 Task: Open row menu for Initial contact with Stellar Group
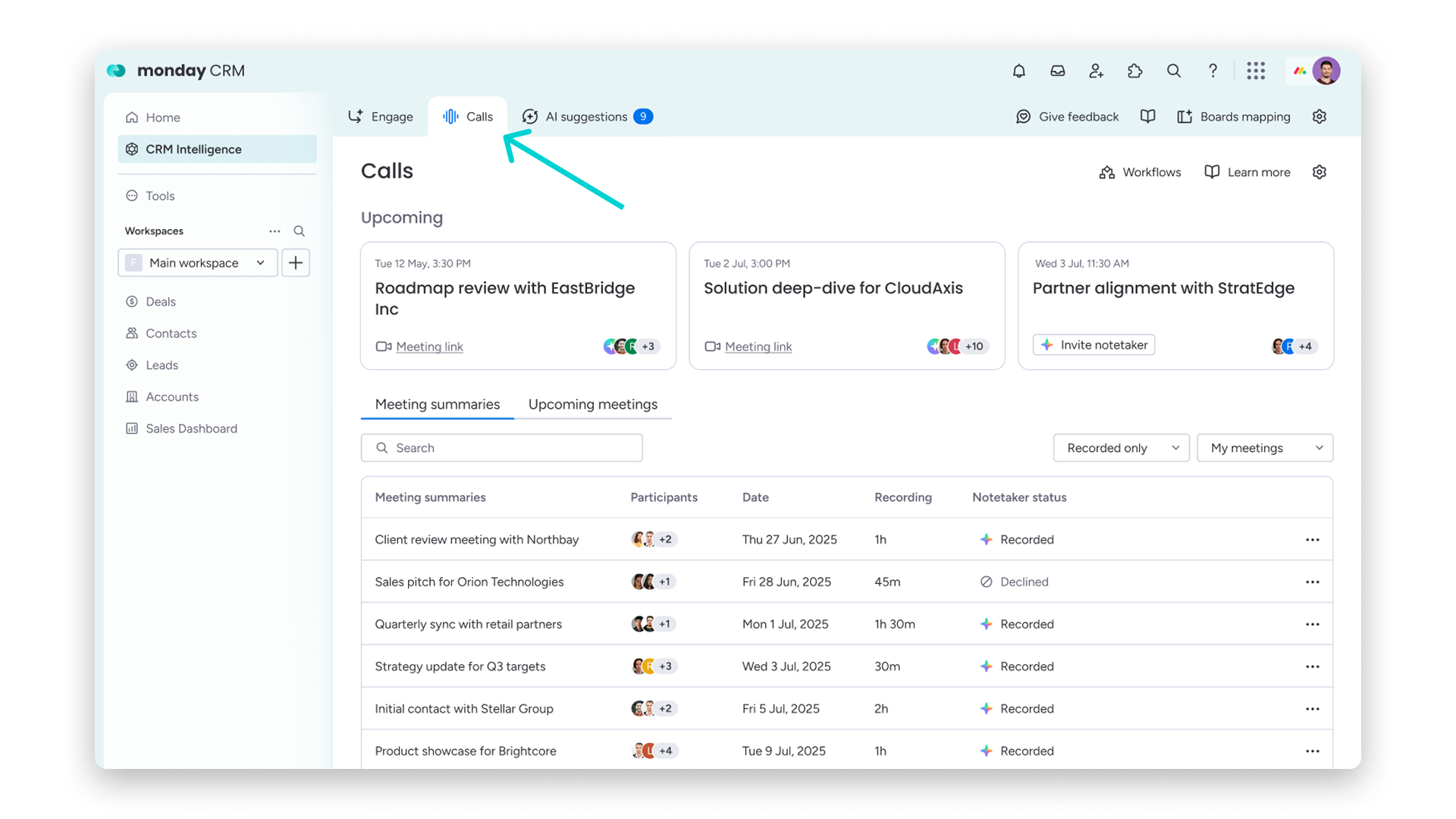1313,708
